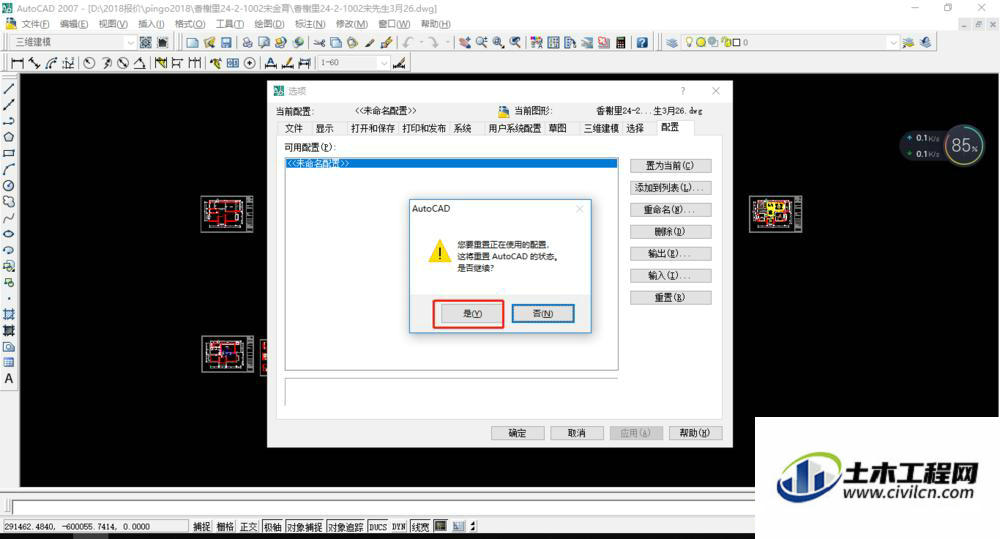Click 取消 button in options dialog
The height and width of the screenshot is (539, 1000).
(577, 433)
